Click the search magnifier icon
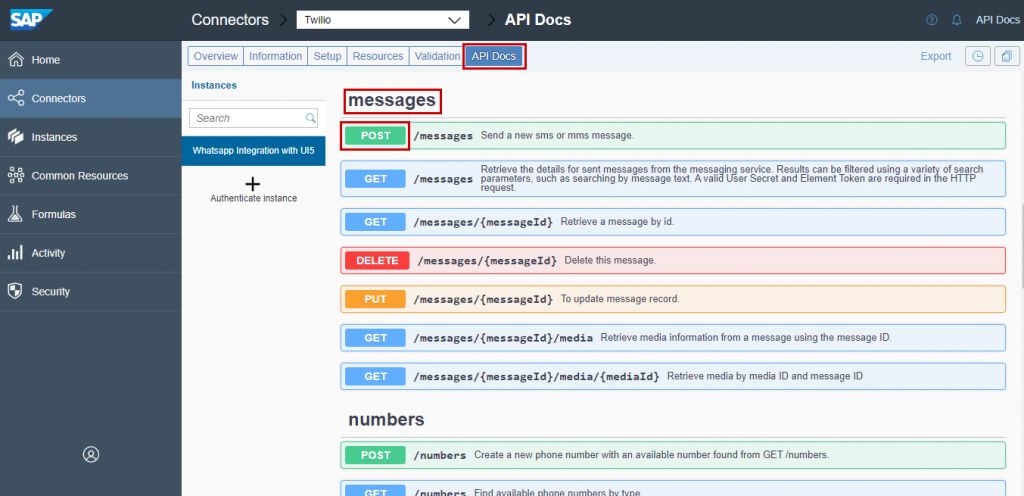Viewport: 1024px width, 496px height. click(311, 118)
